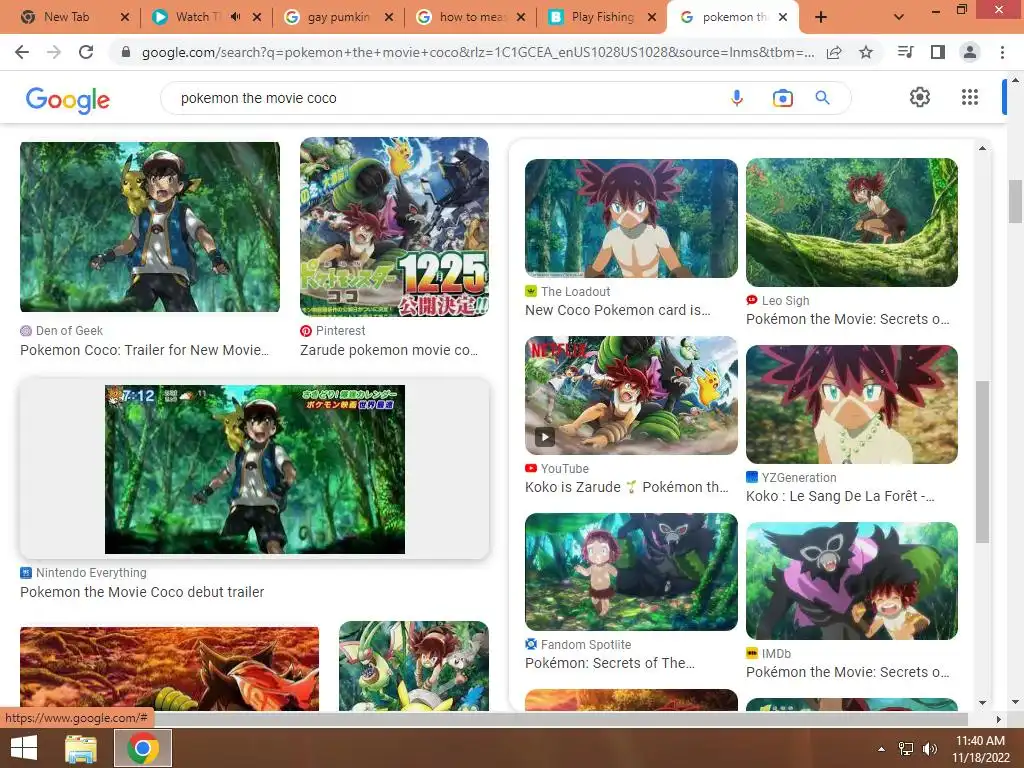The height and width of the screenshot is (768, 1024).
Task: Select the Leo Sigh jungle branch thumbnail
Action: coord(852,223)
